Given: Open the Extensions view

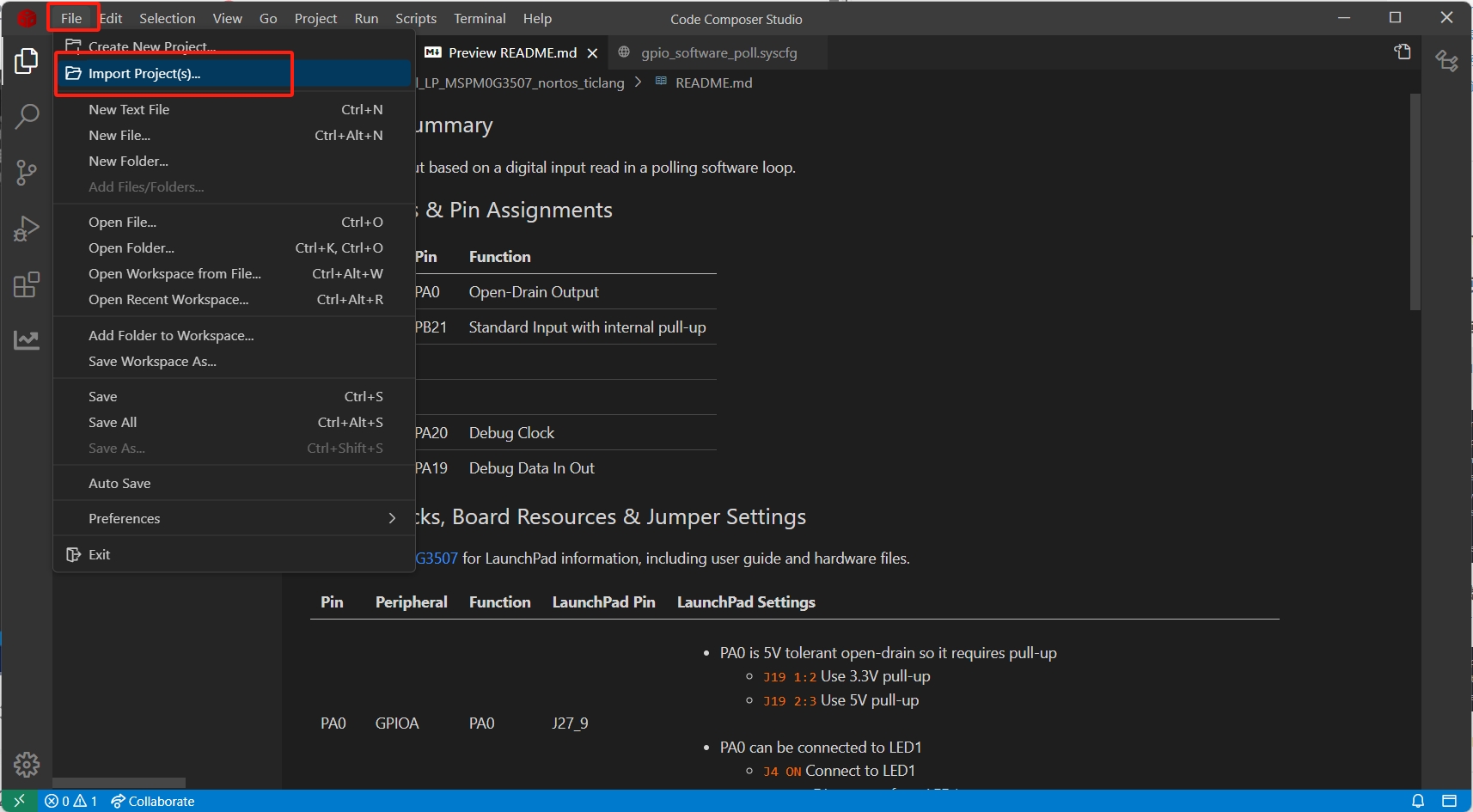Looking at the screenshot, I should (27, 284).
